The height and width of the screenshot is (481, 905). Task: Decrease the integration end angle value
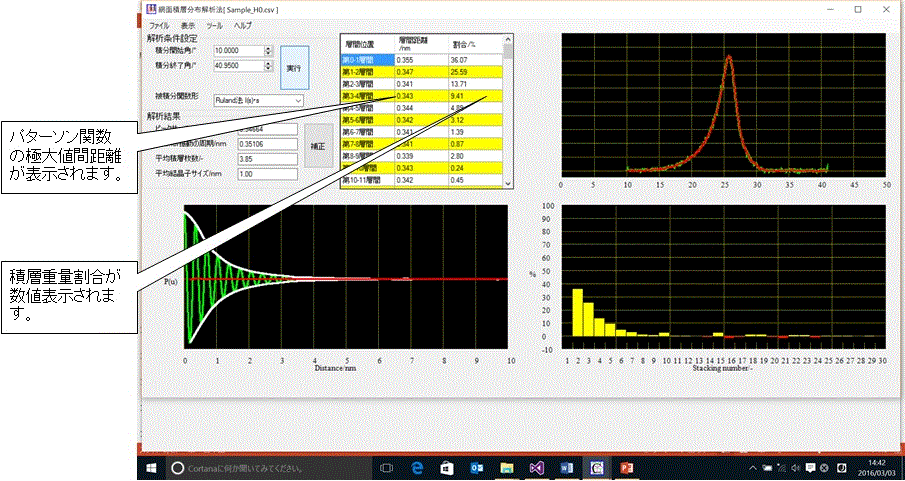click(x=268, y=69)
